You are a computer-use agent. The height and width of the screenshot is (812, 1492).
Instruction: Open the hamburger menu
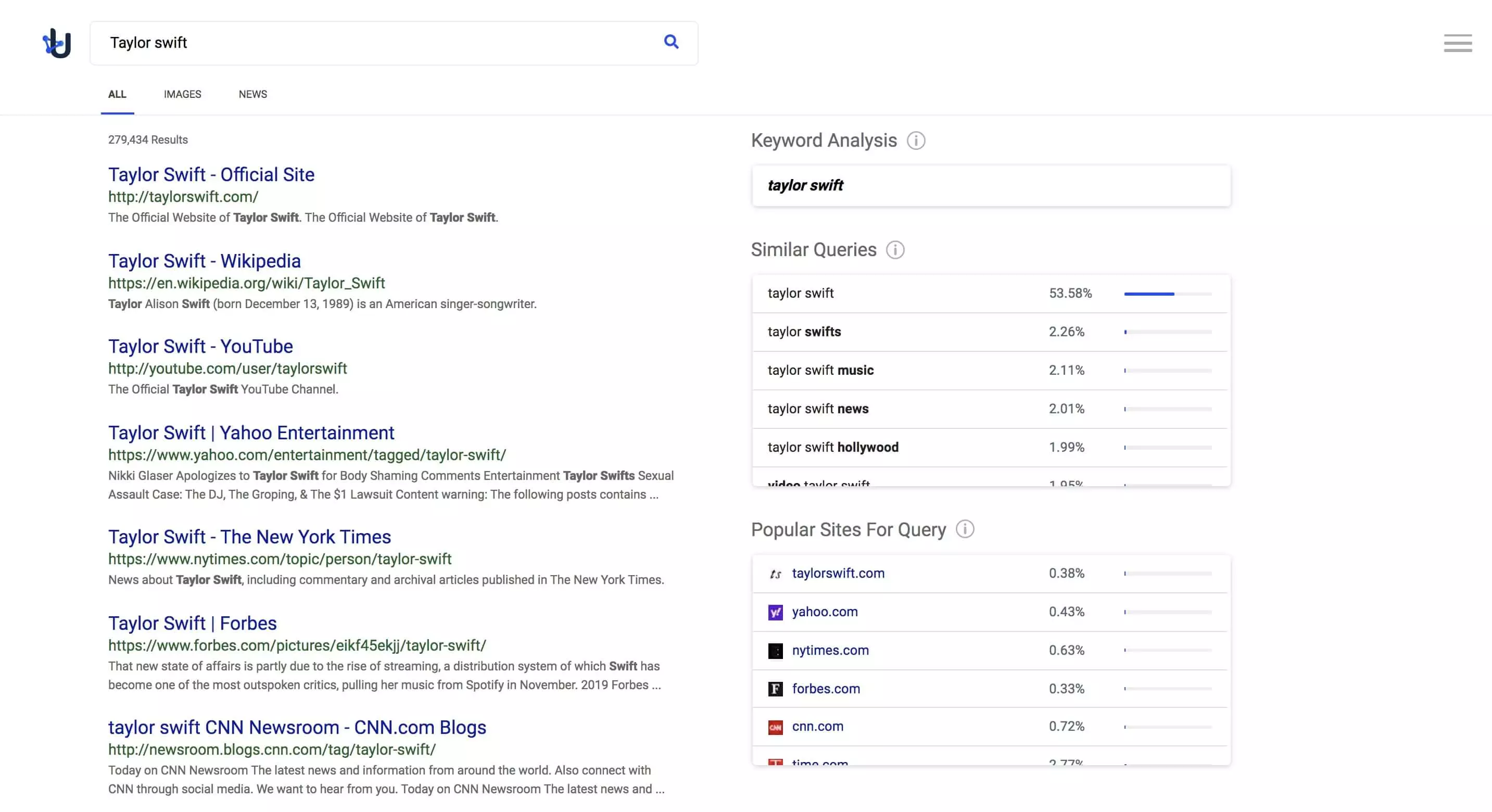[1457, 43]
